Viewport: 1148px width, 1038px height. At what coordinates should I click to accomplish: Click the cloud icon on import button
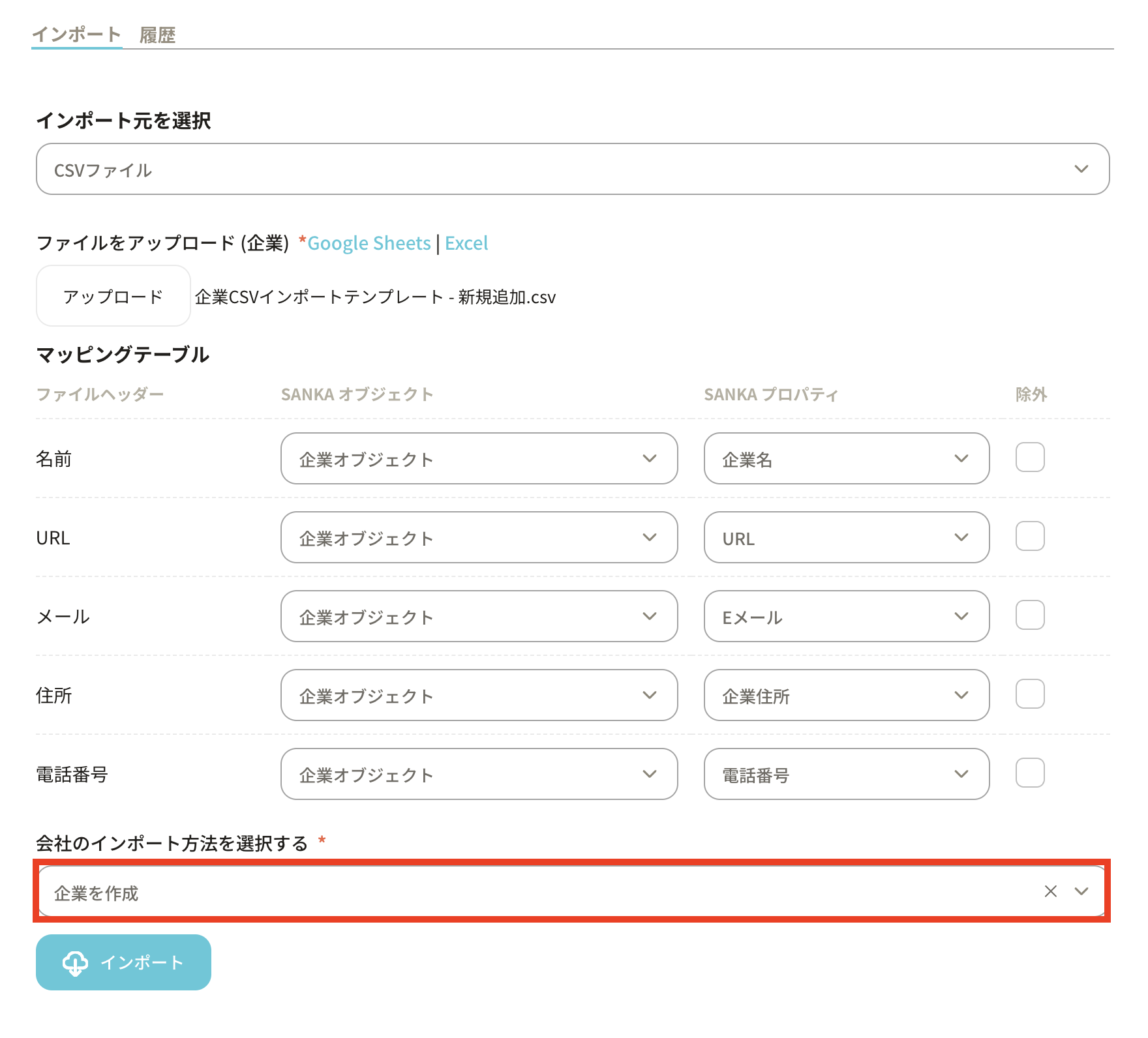click(x=75, y=962)
